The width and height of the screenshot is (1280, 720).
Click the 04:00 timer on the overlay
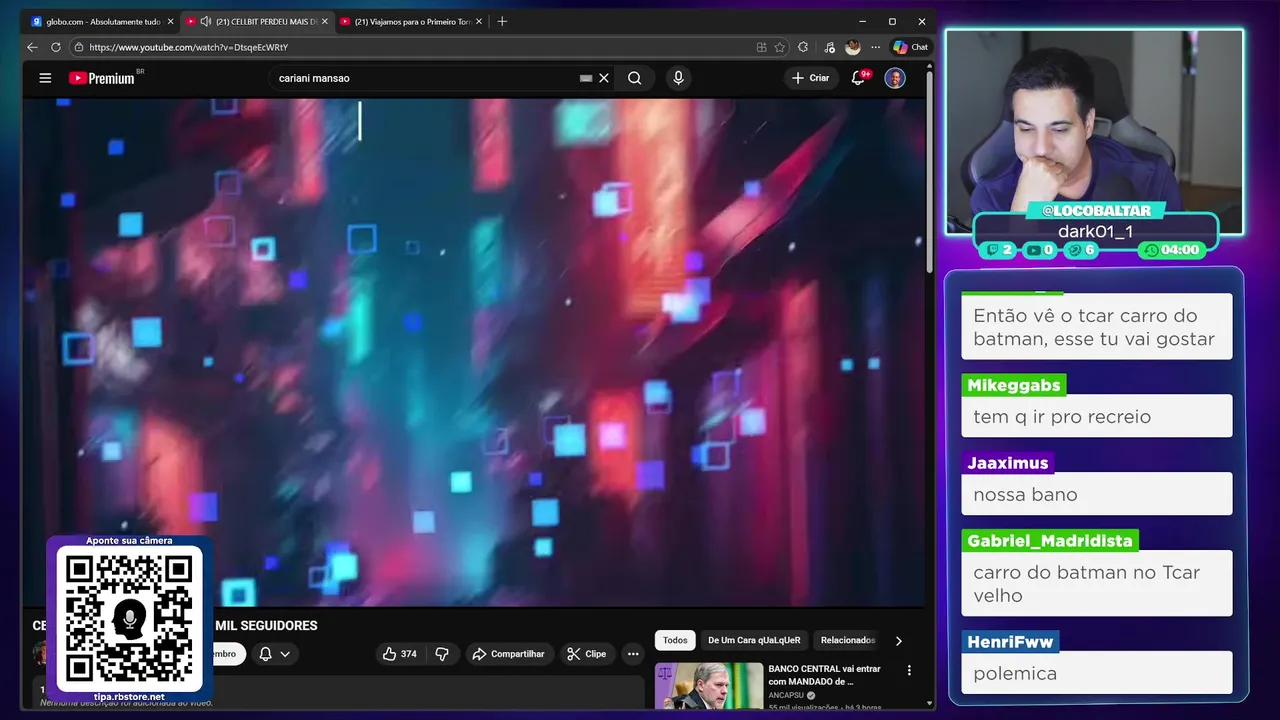tap(1172, 250)
